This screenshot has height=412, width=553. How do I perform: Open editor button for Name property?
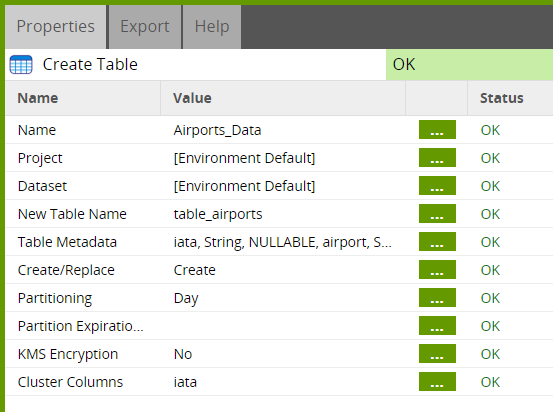click(x=437, y=129)
